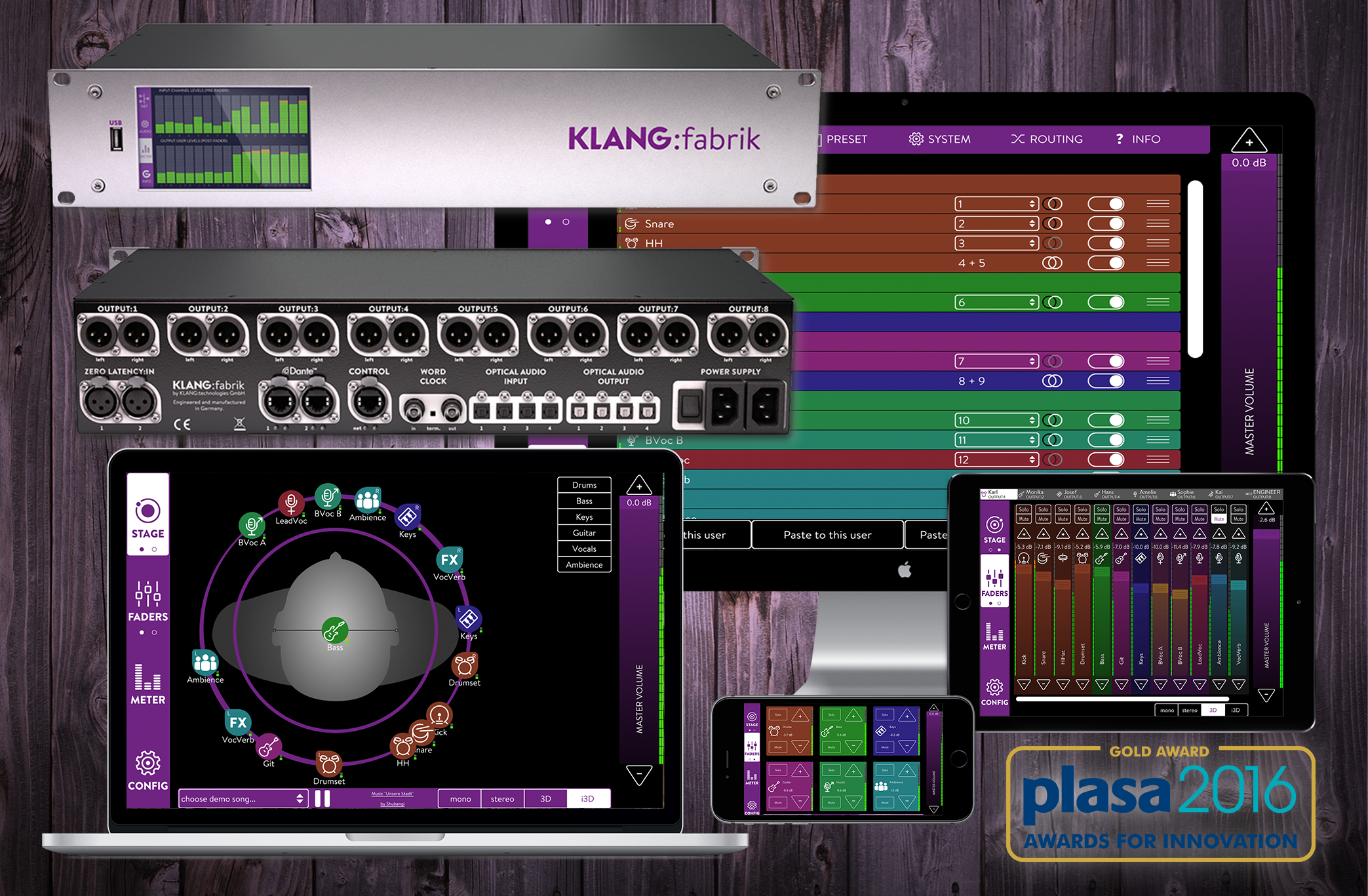This screenshot has width=1368, height=896.
Task: Open CONFIG gear in laptop sidebar
Action: click(x=147, y=769)
